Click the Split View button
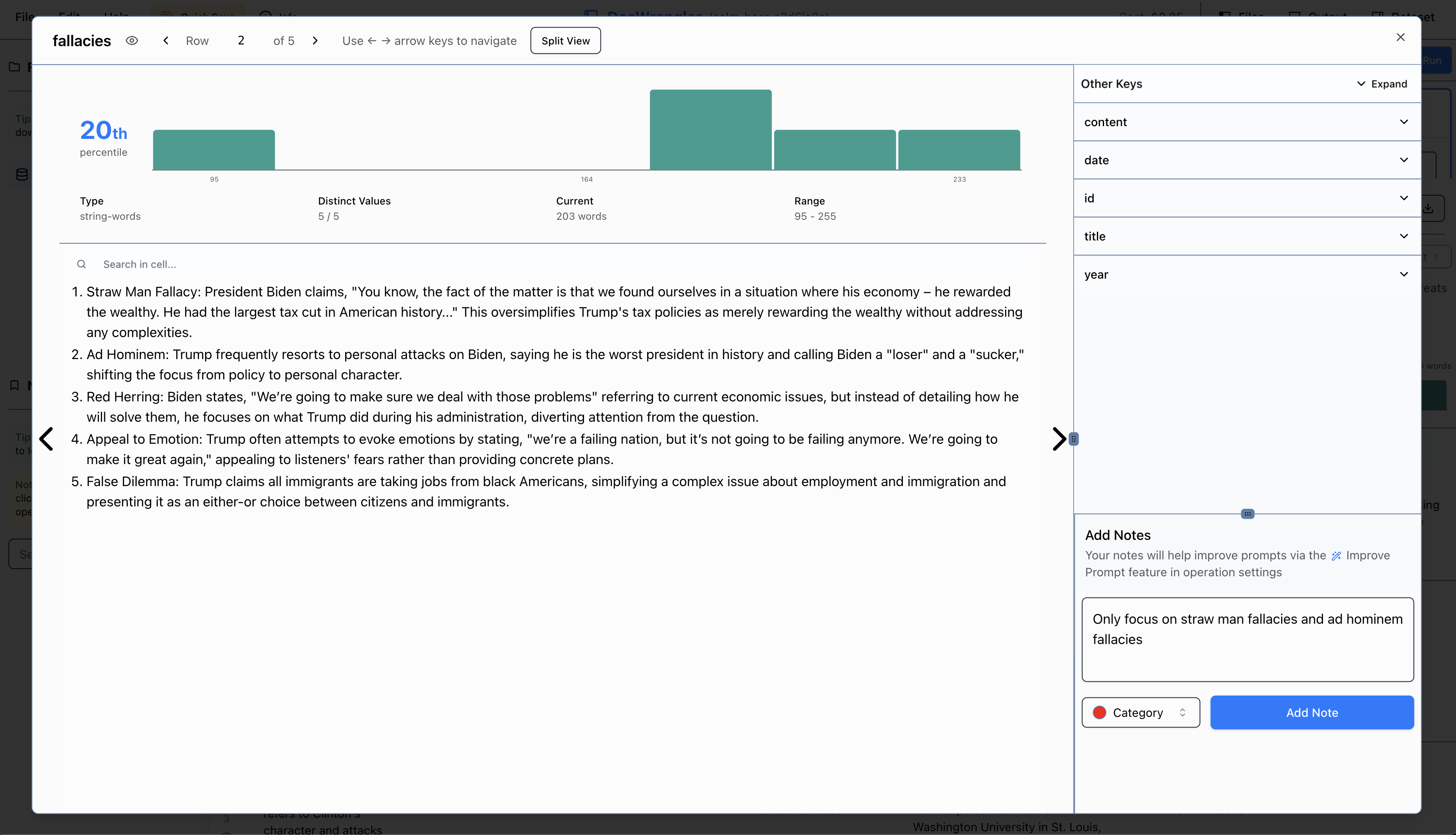 coord(565,41)
